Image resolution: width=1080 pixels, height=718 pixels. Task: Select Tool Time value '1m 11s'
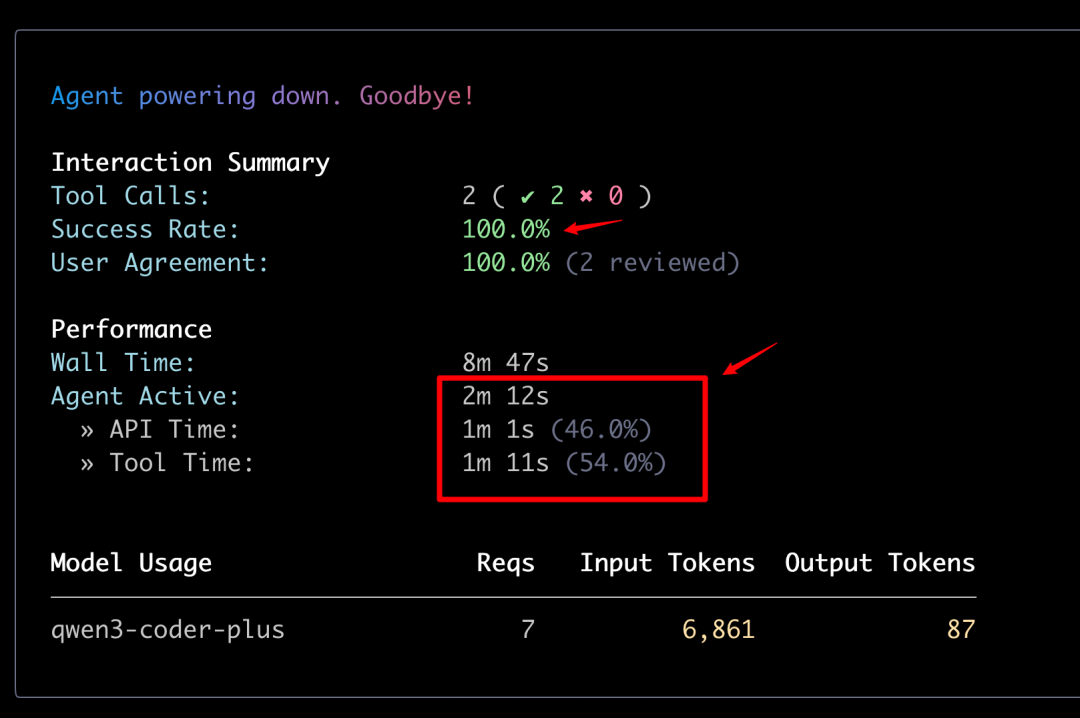pyautogui.click(x=506, y=463)
